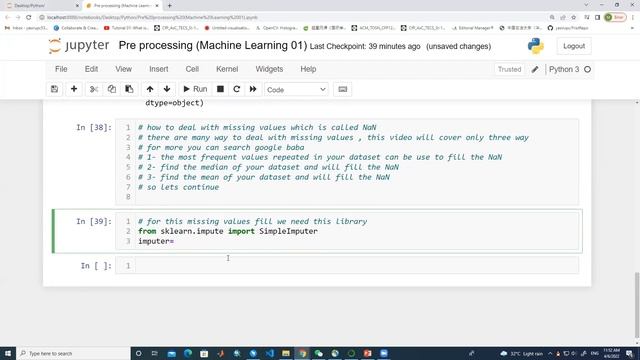
Task: Go back in browser history
Action: pyautogui.click(x=7, y=17)
